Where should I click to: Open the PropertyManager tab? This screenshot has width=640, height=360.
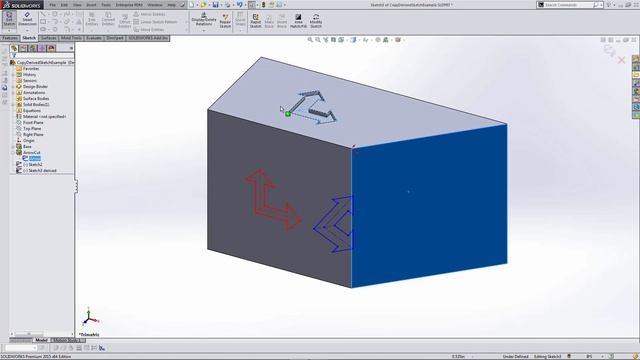tap(23, 48)
